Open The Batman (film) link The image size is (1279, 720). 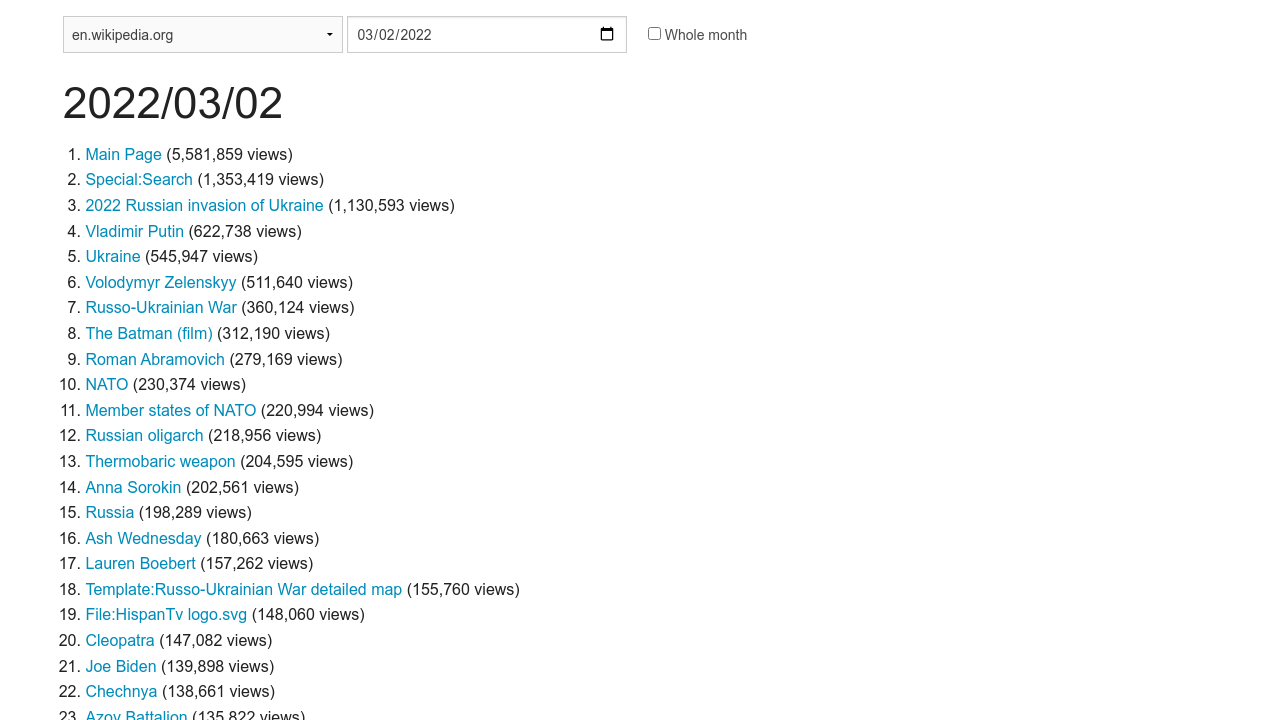pos(149,333)
